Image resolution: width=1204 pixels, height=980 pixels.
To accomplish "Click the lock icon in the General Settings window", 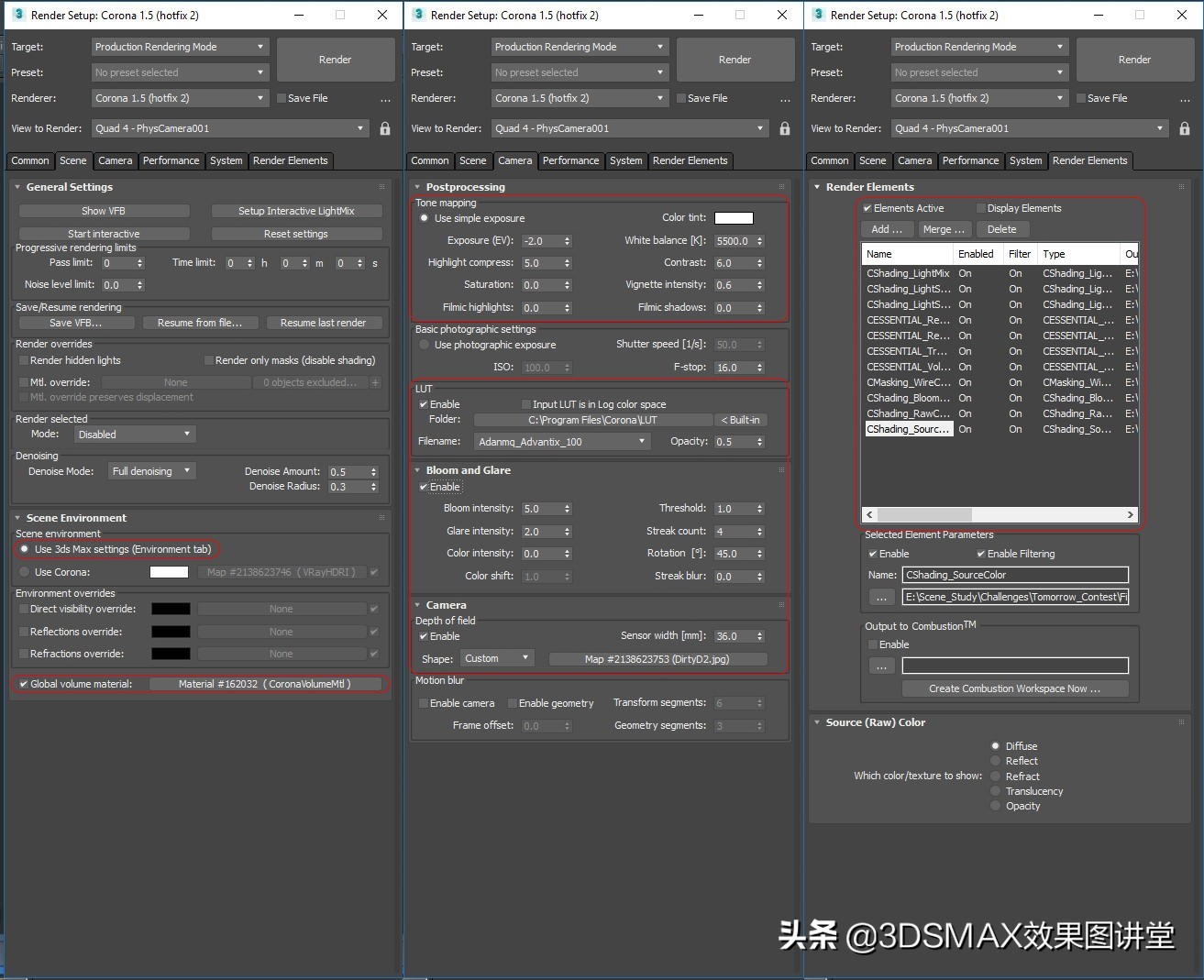I will [x=385, y=129].
